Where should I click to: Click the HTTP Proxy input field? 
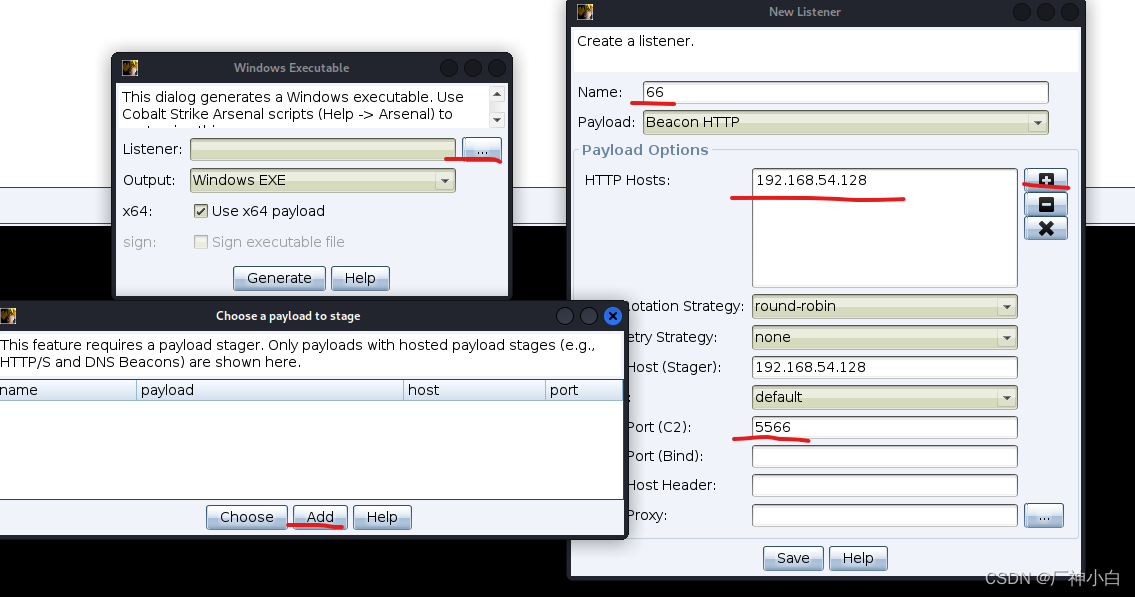tap(885, 516)
